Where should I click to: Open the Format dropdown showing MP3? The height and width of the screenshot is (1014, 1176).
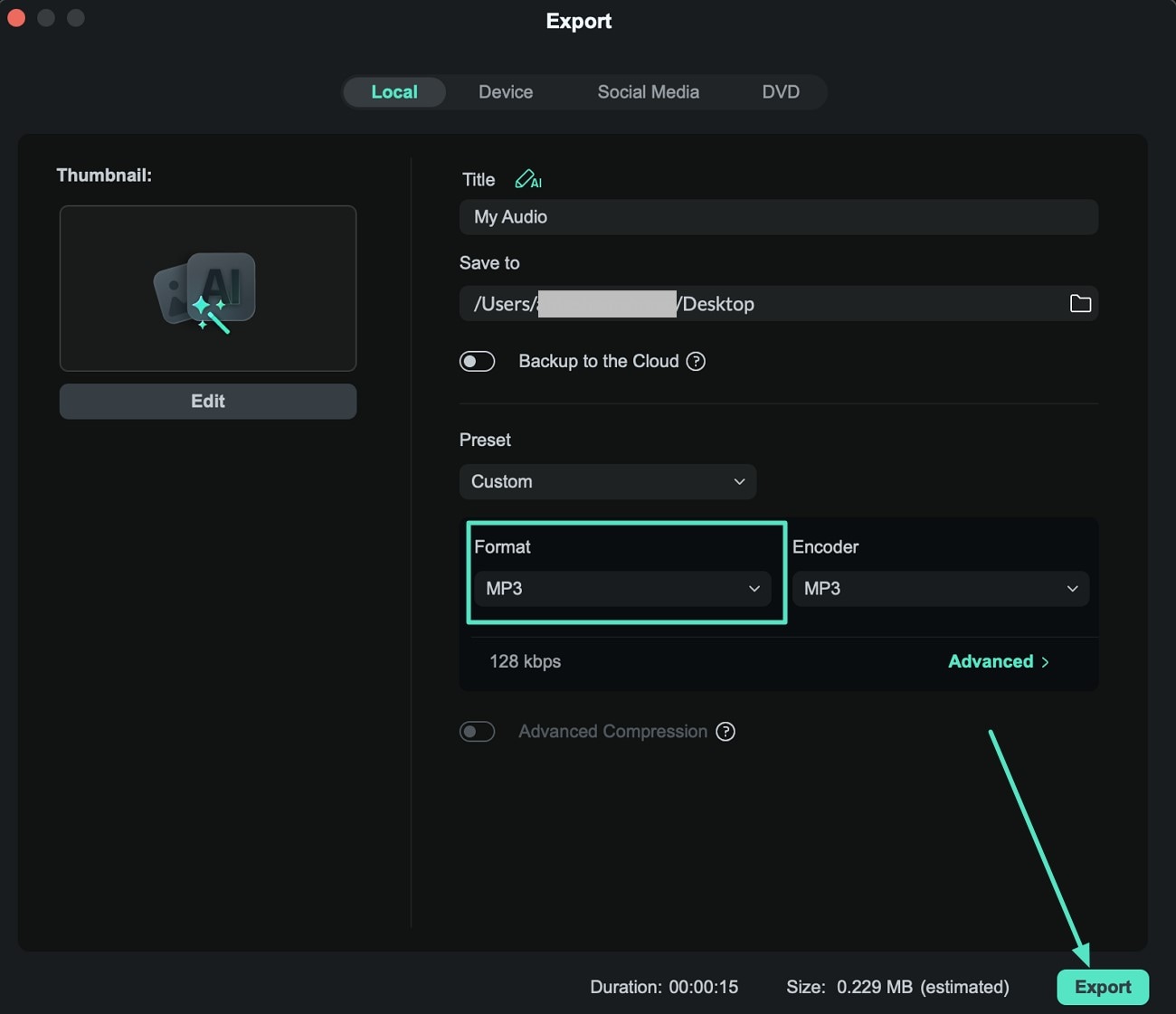tap(622, 589)
